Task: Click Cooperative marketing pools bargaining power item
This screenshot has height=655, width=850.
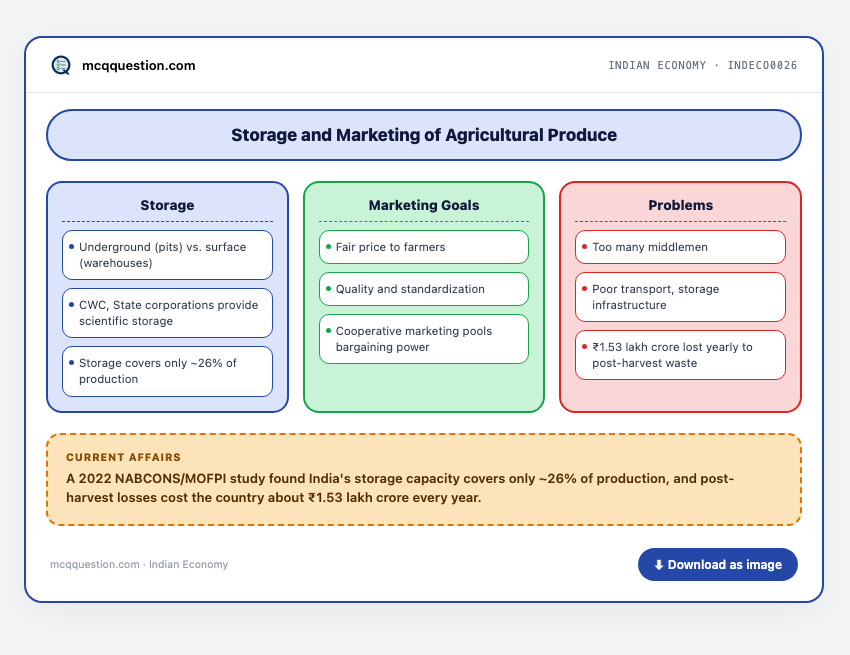Action: (424, 339)
